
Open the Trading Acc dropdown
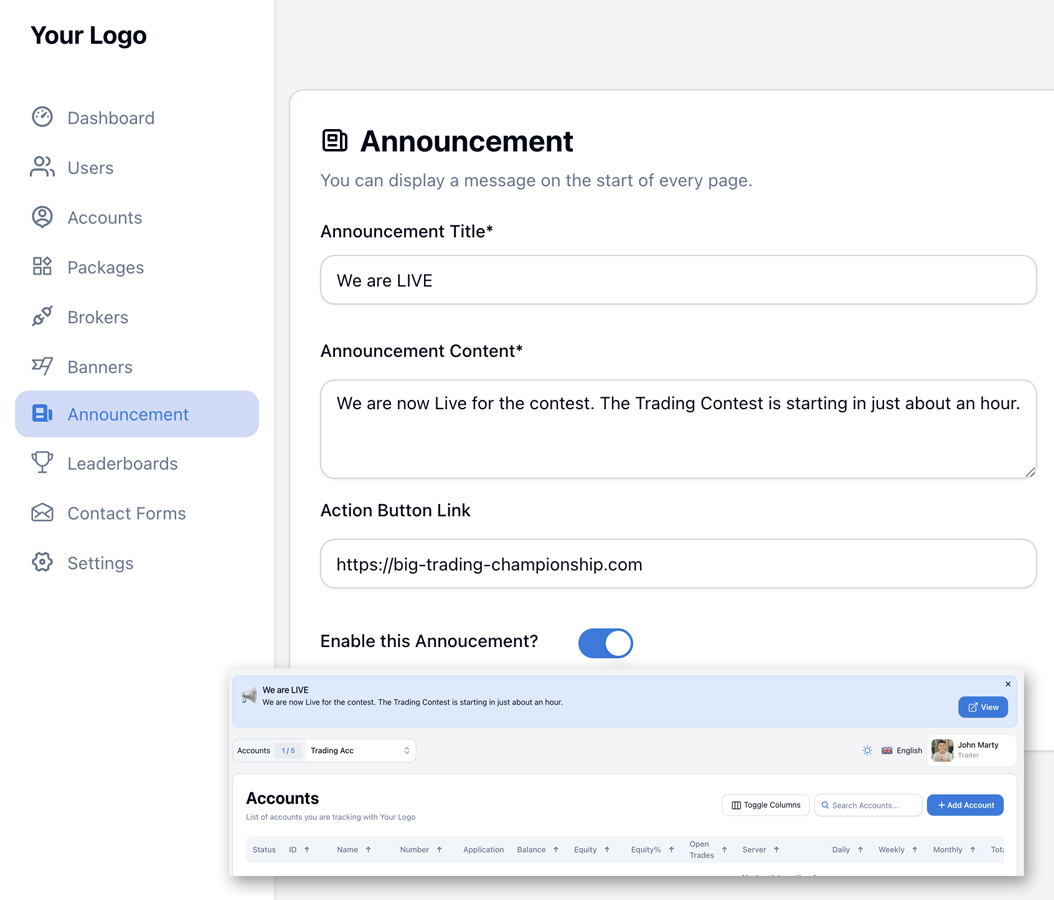(x=359, y=750)
